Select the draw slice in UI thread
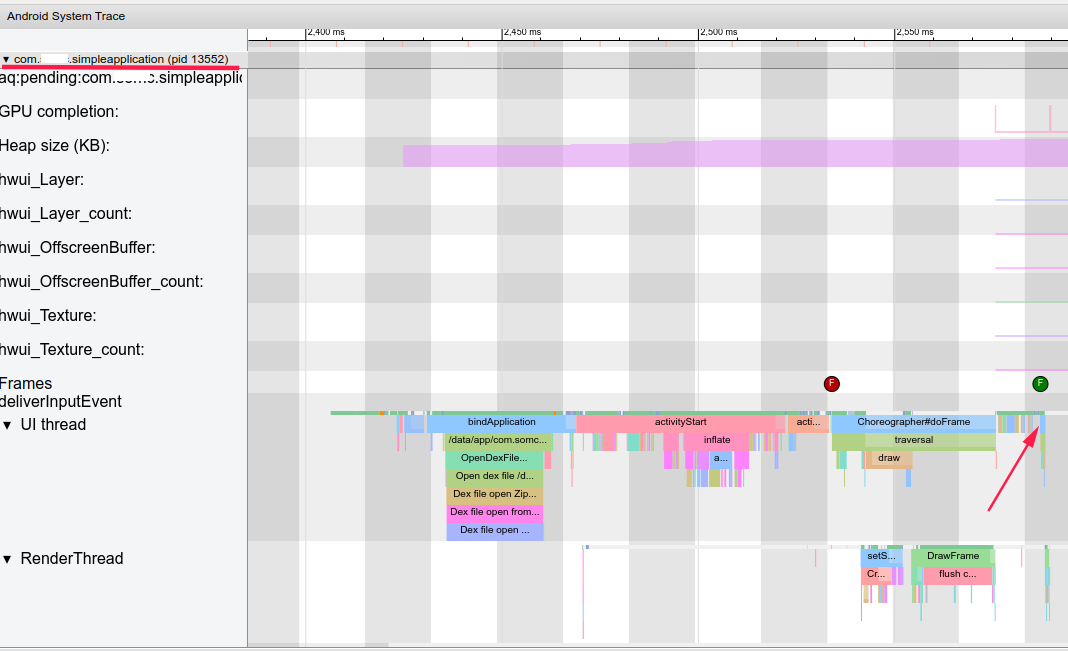This screenshot has height=651, width=1068. click(889, 458)
